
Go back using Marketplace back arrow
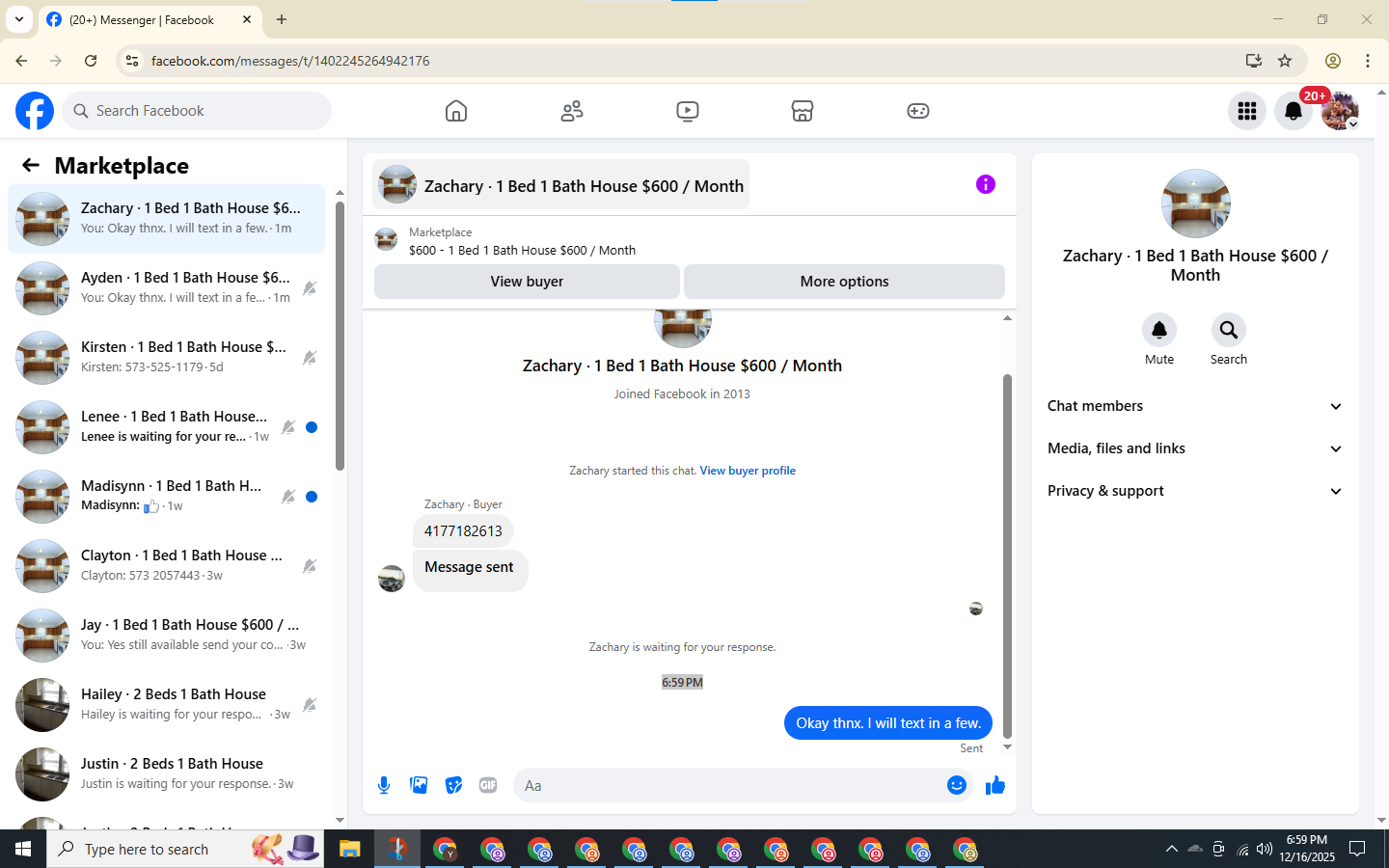(31, 165)
